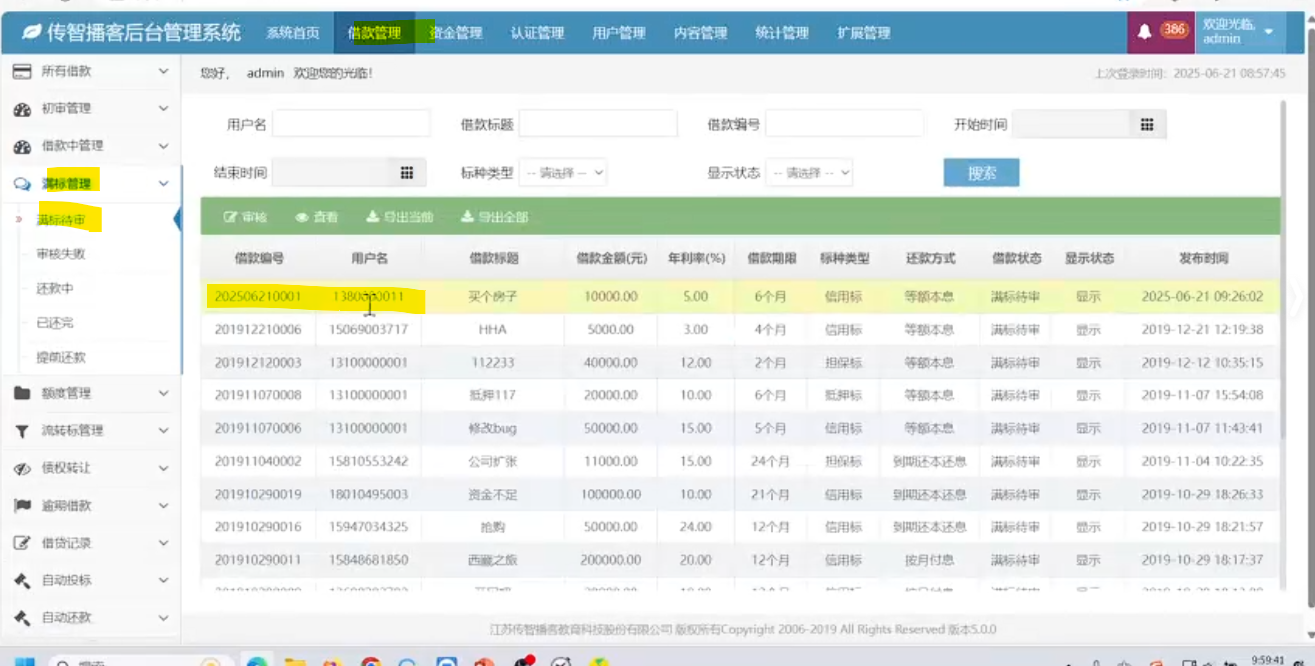The height and width of the screenshot is (666, 1315).
Task: Click the dashboard icon beside 初审管理
Action: pos(22,109)
